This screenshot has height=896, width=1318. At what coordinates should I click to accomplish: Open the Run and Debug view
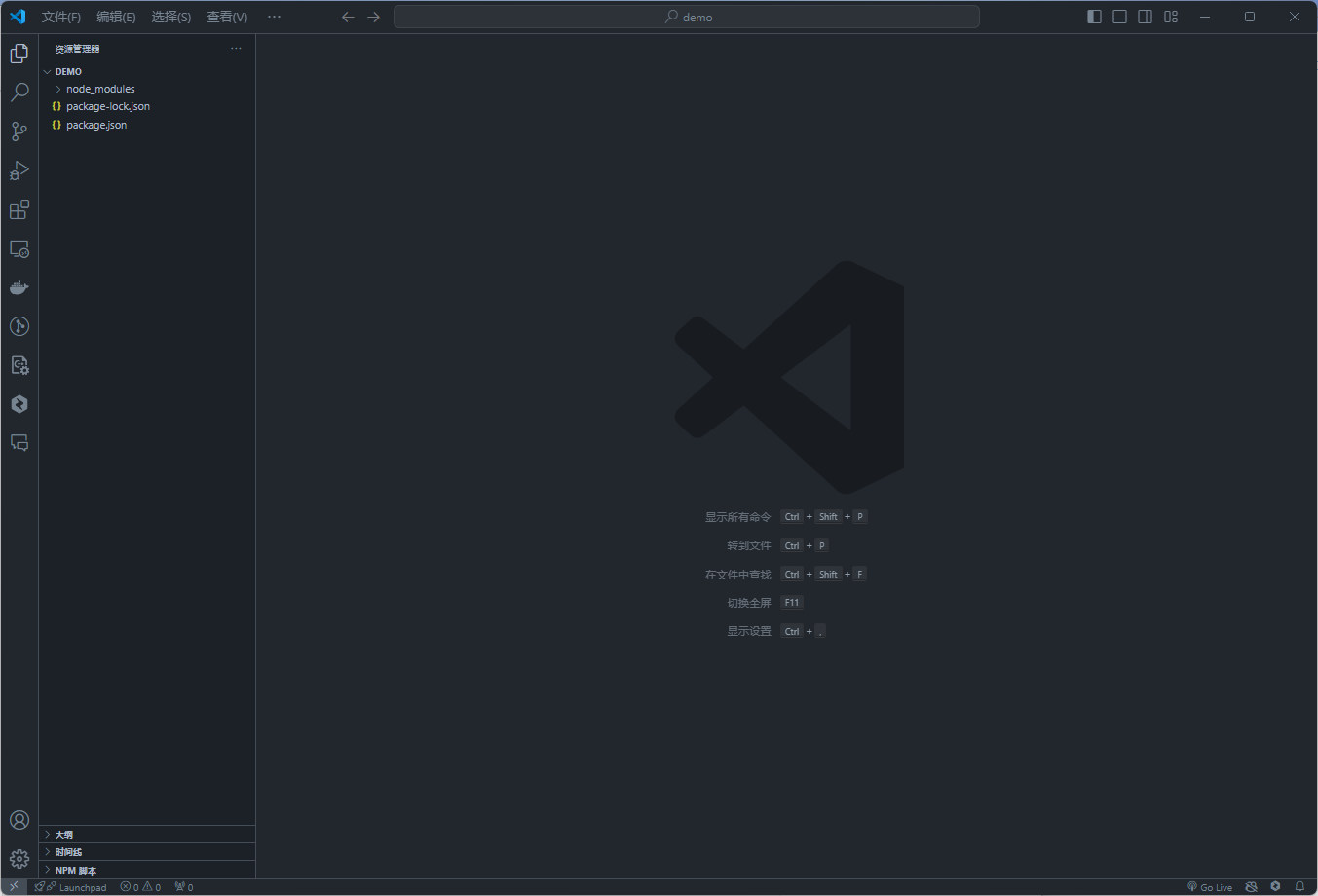point(19,170)
